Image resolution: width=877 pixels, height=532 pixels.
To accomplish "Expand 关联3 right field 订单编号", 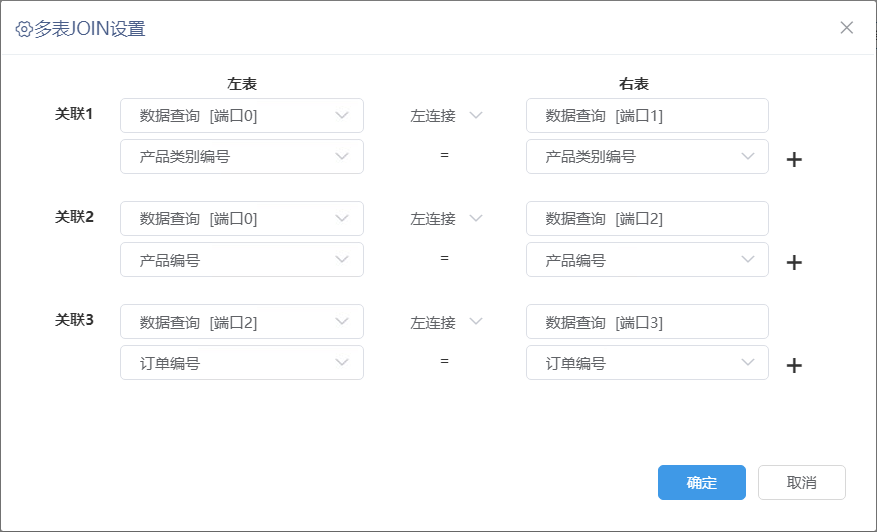I will coord(647,362).
